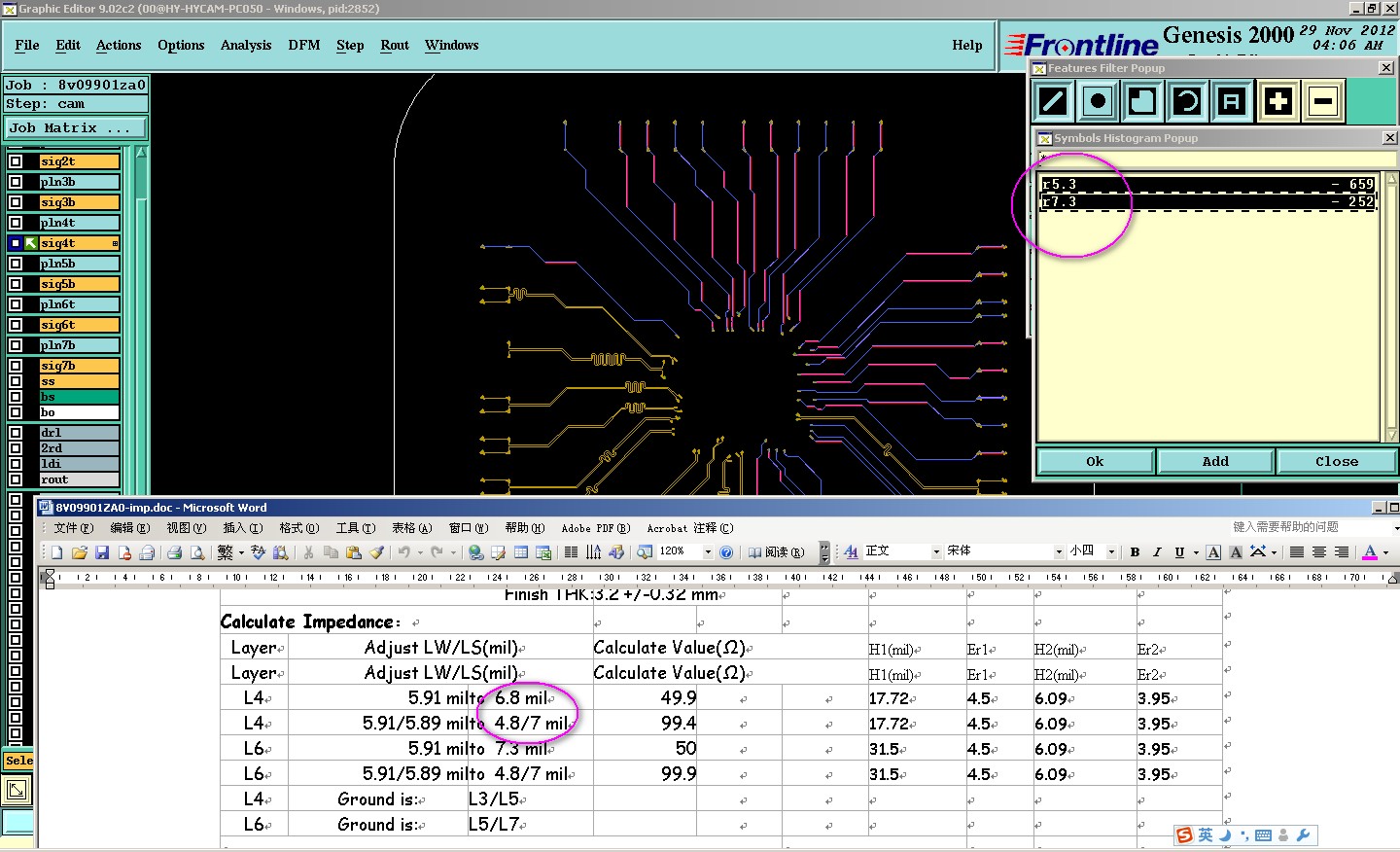Screen dimensions: 1400x852
Task: Click the text feature filter icon
Action: [1232, 101]
